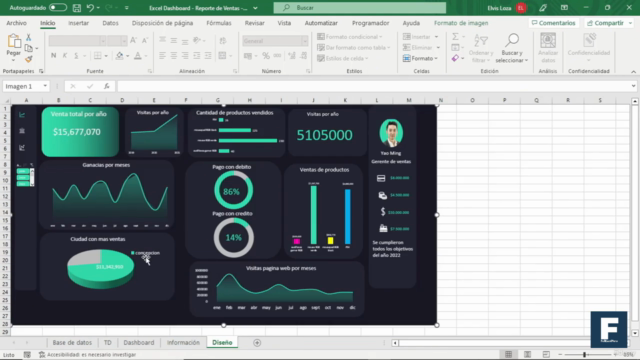
Task: Click the Normal view icon in status bar
Action: pos(509,354)
